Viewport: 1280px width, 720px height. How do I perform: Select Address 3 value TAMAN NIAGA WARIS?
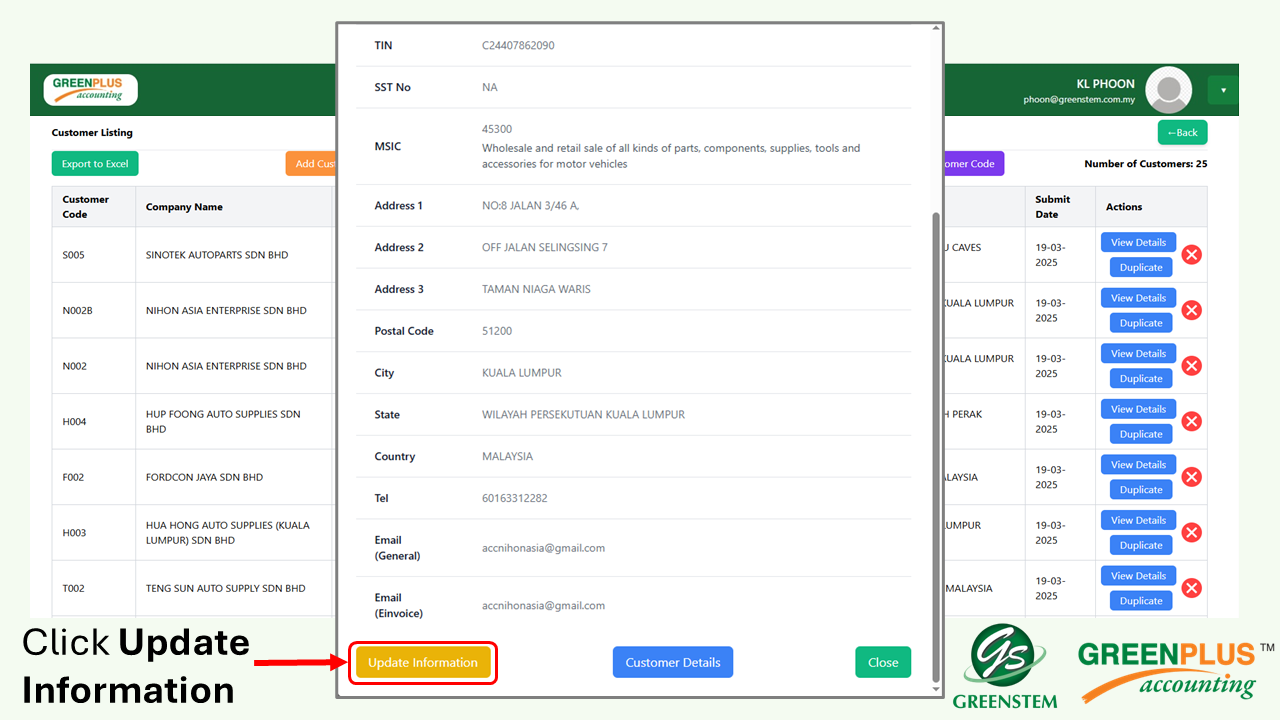tap(536, 289)
